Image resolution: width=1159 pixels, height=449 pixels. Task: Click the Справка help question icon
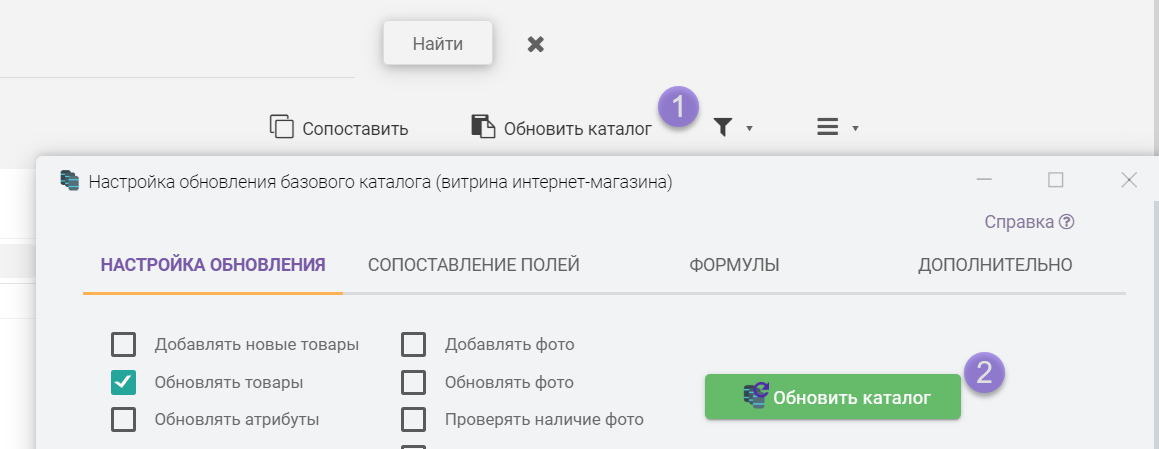click(x=1067, y=222)
